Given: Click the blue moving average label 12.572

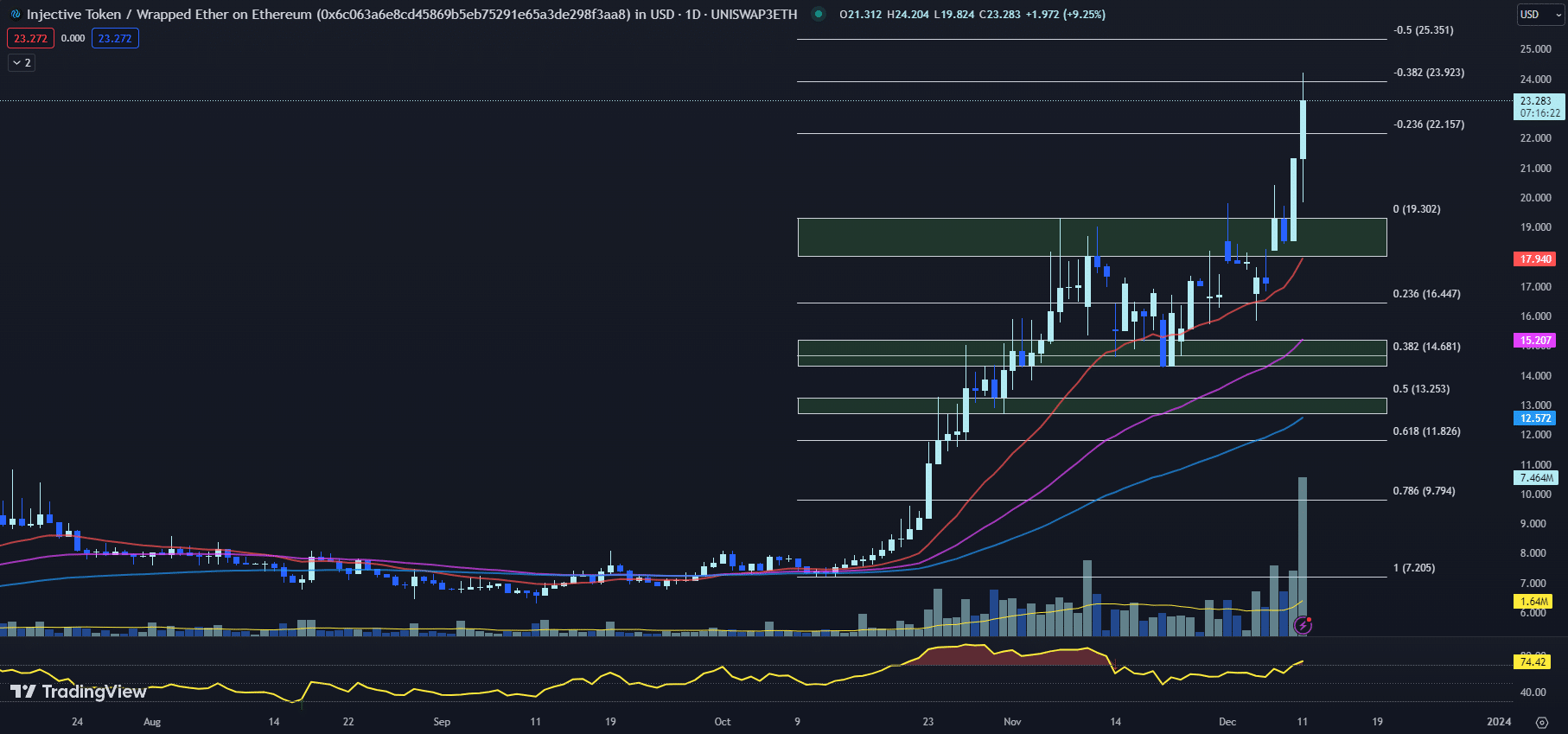Looking at the screenshot, I should (1535, 418).
